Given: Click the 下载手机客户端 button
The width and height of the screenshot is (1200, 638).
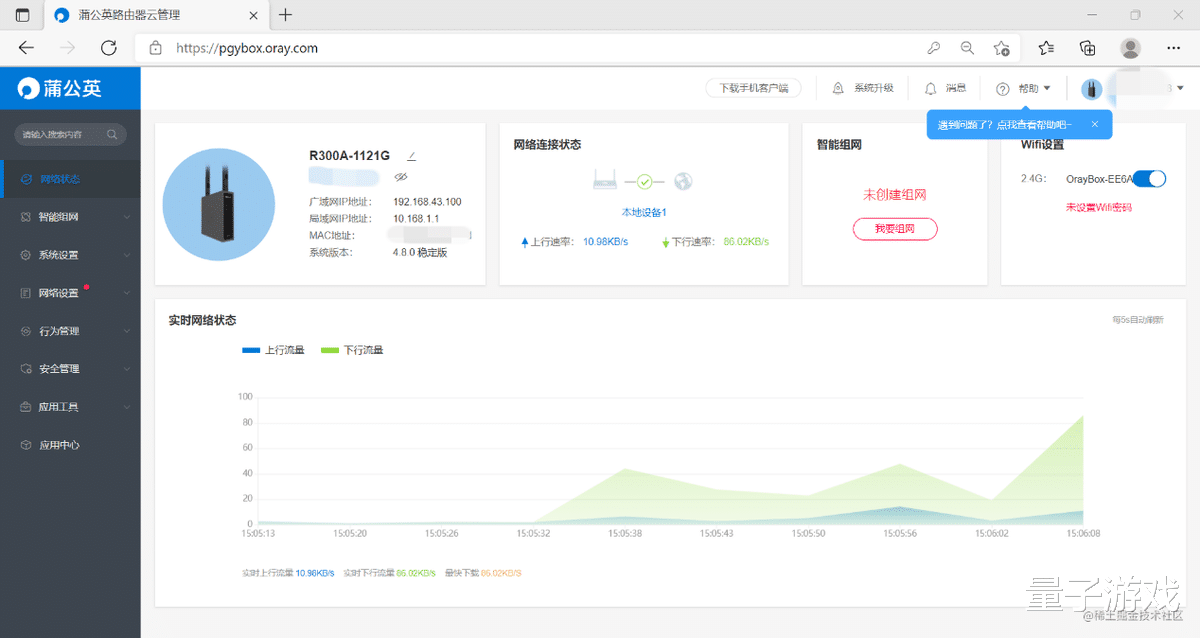Looking at the screenshot, I should [x=753, y=88].
